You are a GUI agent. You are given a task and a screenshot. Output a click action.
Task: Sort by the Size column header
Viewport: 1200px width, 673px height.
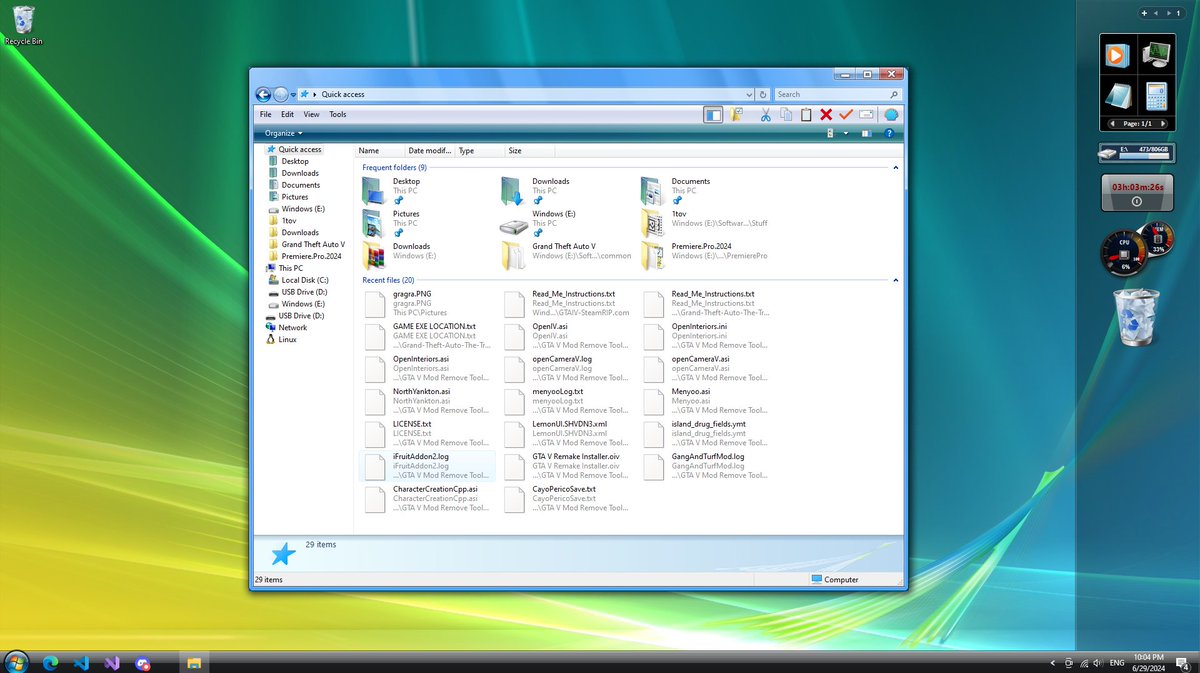pos(530,151)
